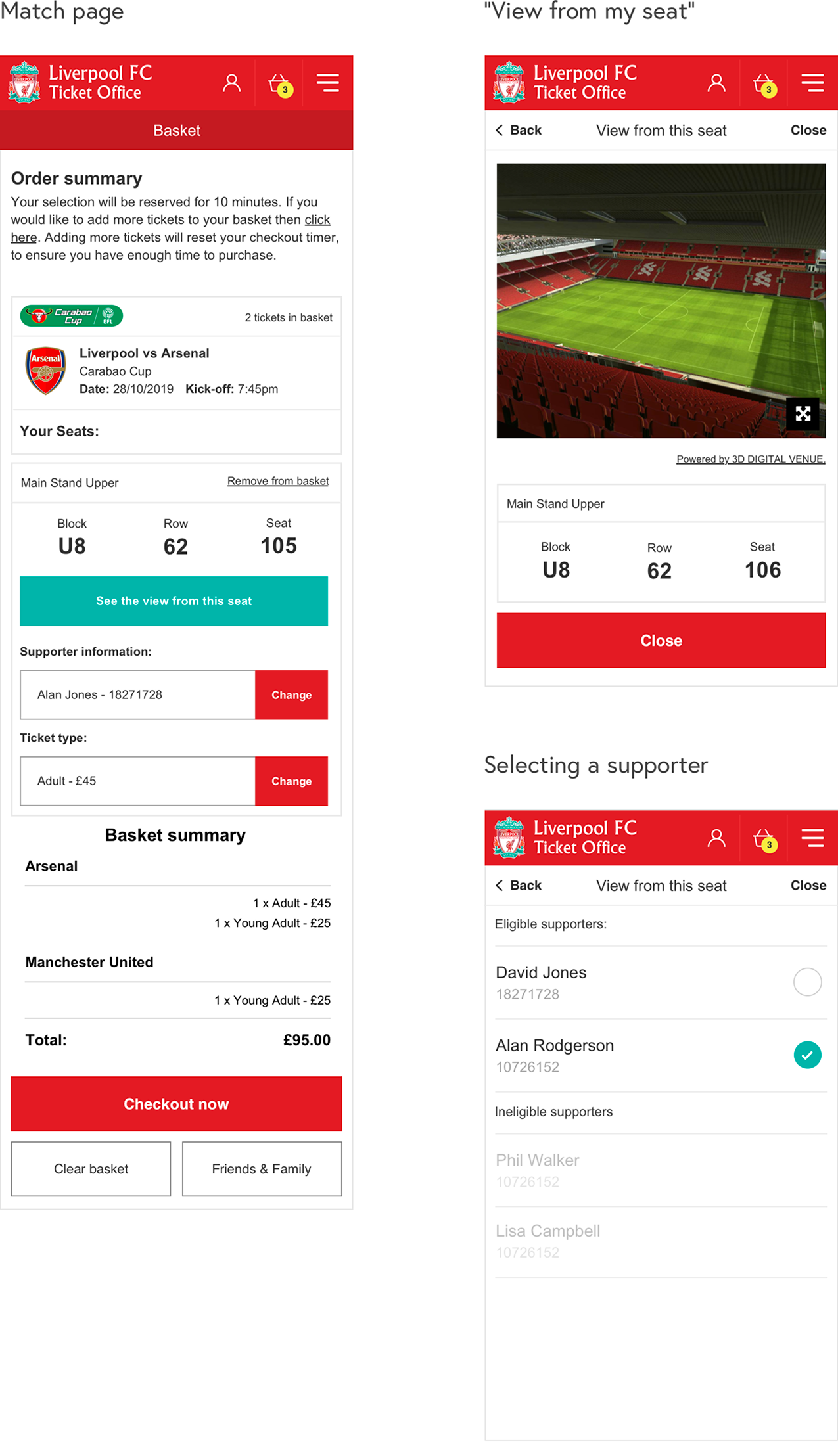838x1456 pixels.
Task: Expand stadium view to fullscreen
Action: [803, 413]
